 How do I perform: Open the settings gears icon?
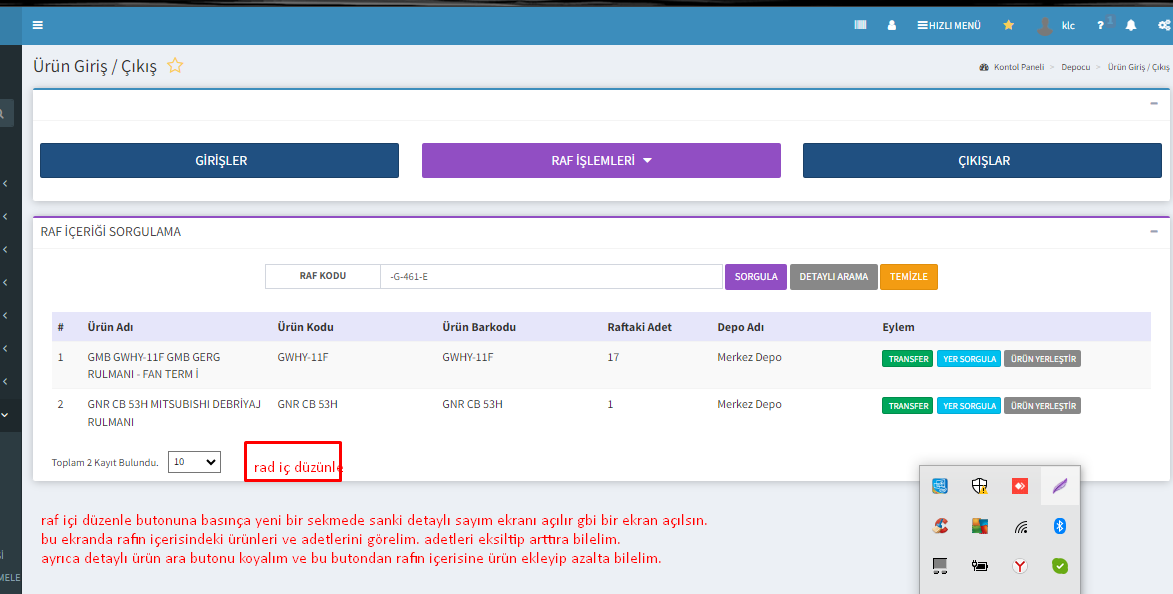click(1163, 25)
